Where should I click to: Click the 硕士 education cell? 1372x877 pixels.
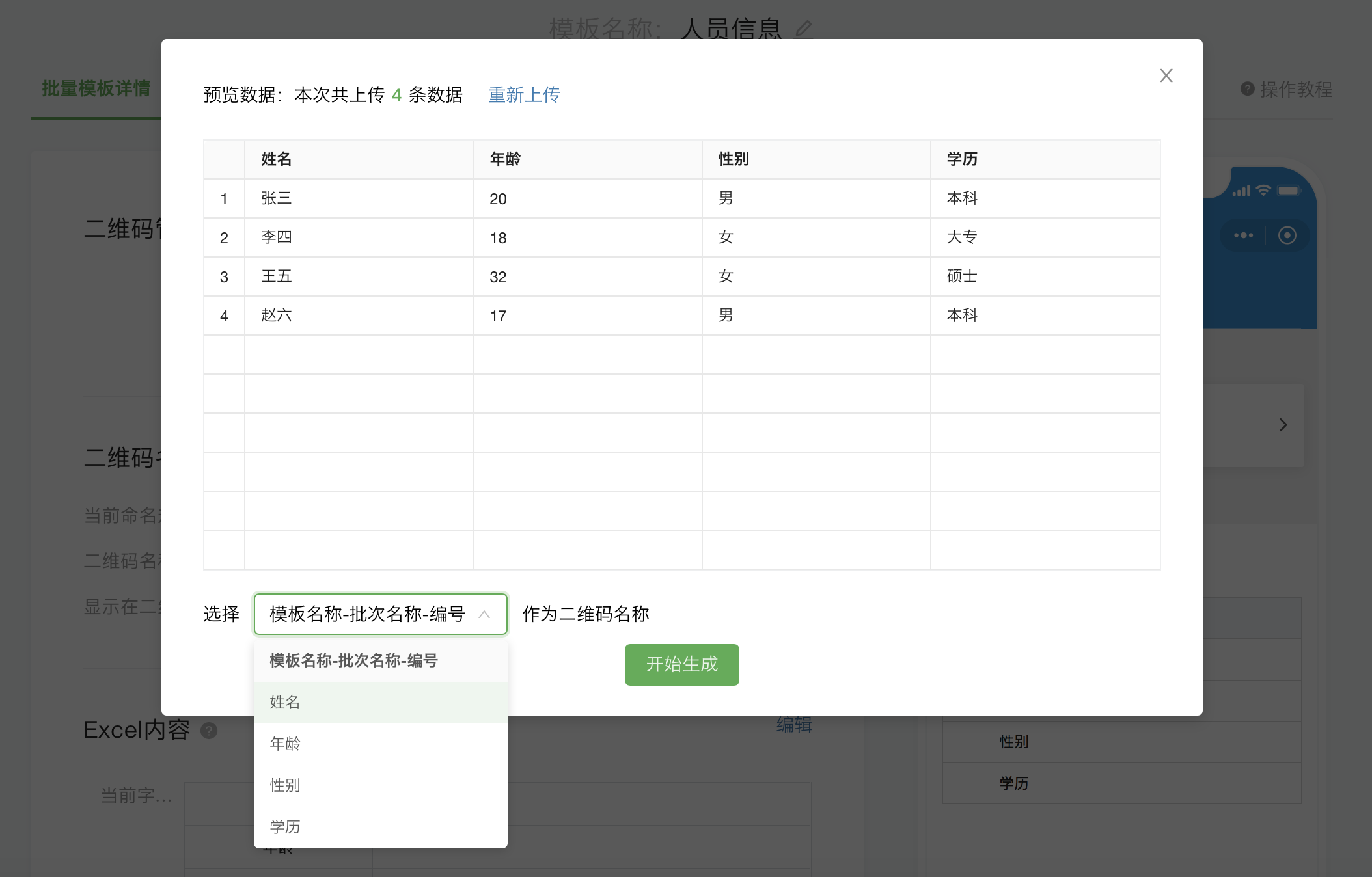(1045, 277)
